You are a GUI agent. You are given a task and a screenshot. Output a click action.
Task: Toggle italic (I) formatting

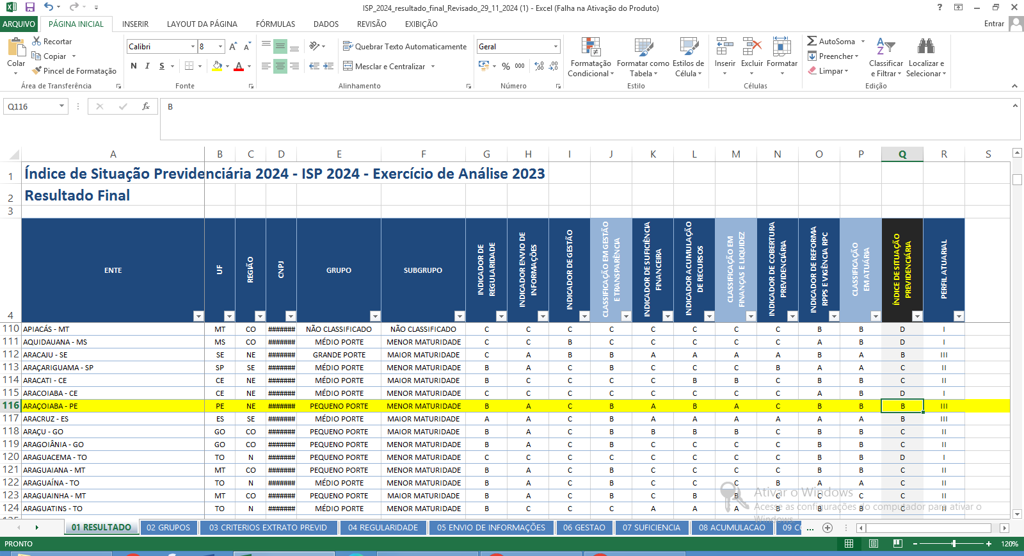tap(147, 67)
